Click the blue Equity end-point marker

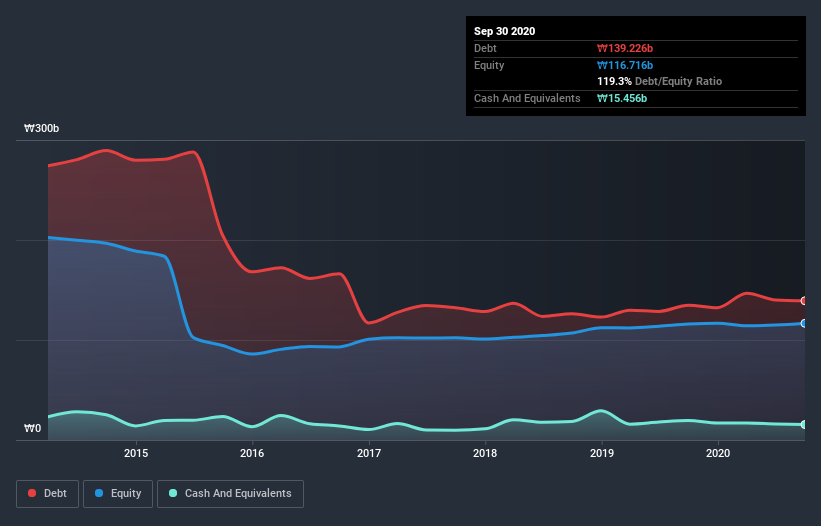[804, 323]
